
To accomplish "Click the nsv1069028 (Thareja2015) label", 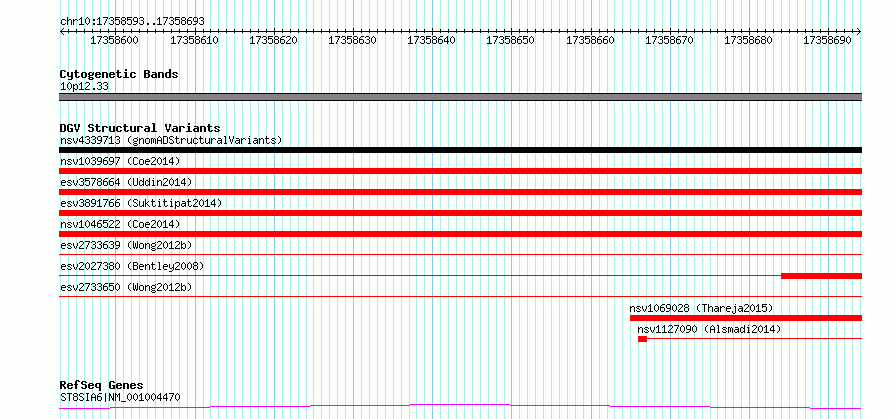I will (701, 308).
